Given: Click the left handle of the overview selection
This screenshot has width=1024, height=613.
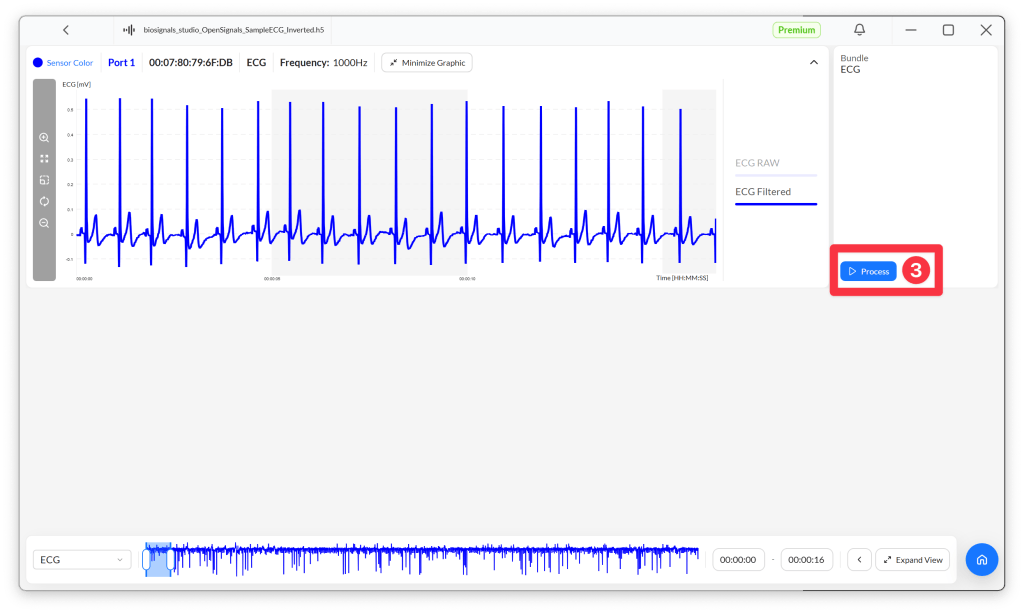Looking at the screenshot, I should [146, 560].
